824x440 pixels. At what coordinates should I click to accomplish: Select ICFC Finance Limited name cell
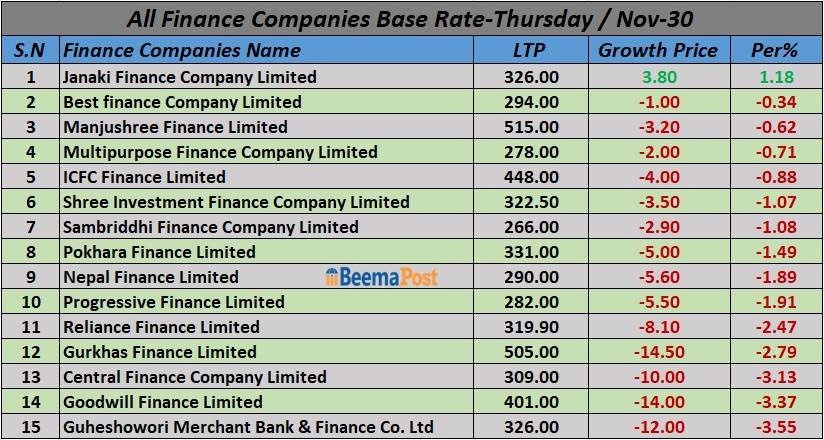[x=144, y=177]
